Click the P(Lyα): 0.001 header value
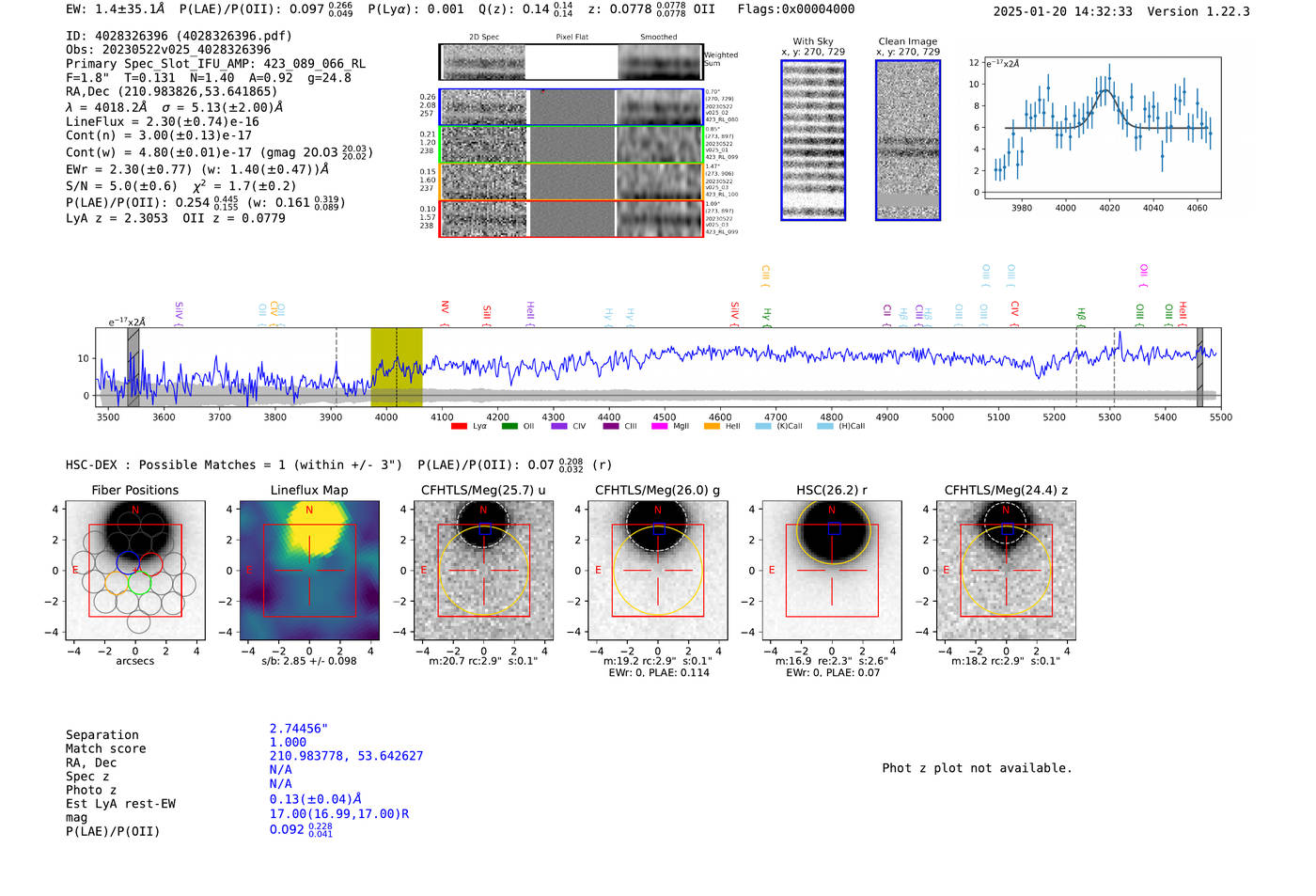 415,9
